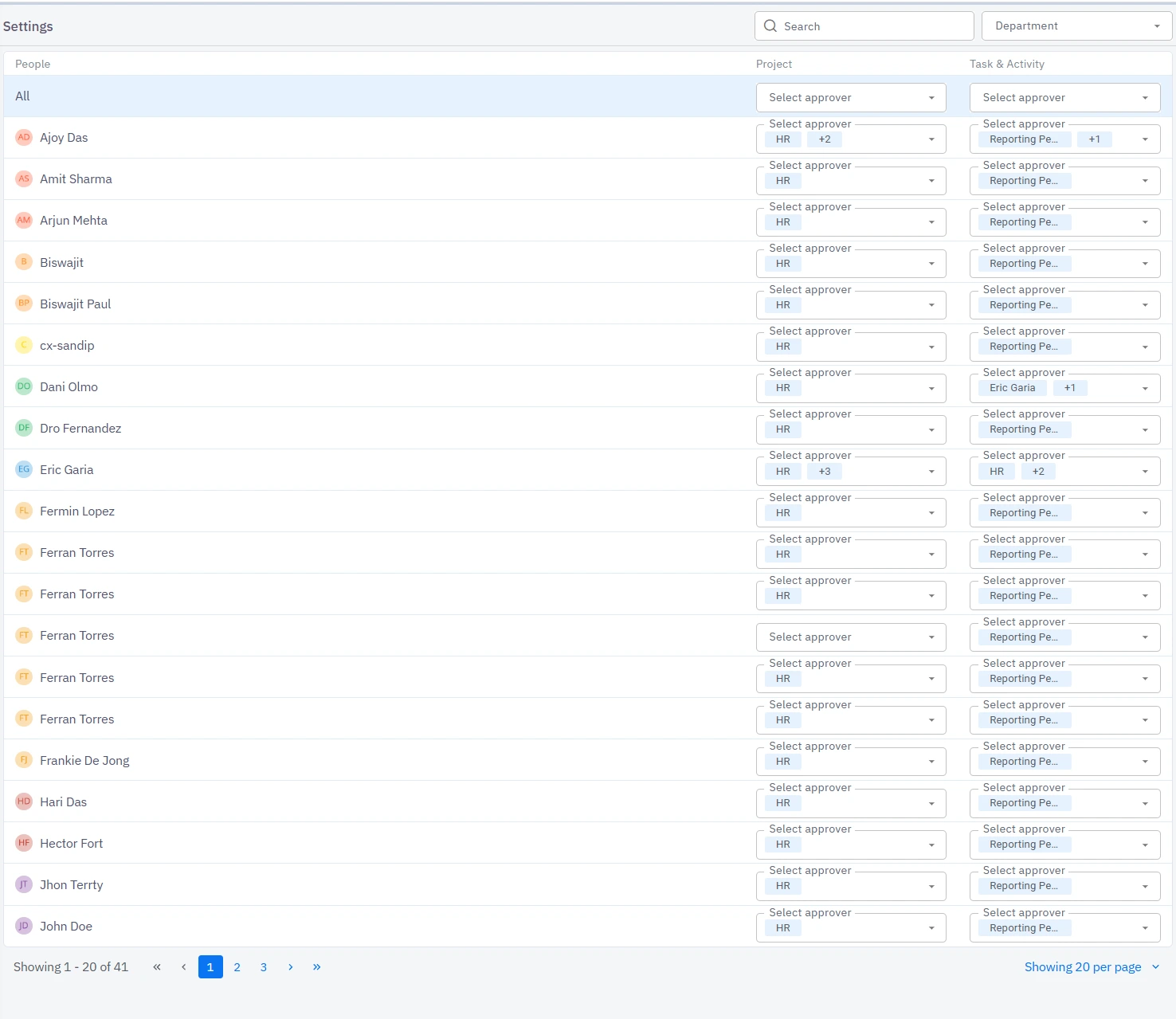Select the All row in People list
Viewport: 1176px width, 1019px height.
tap(22, 96)
